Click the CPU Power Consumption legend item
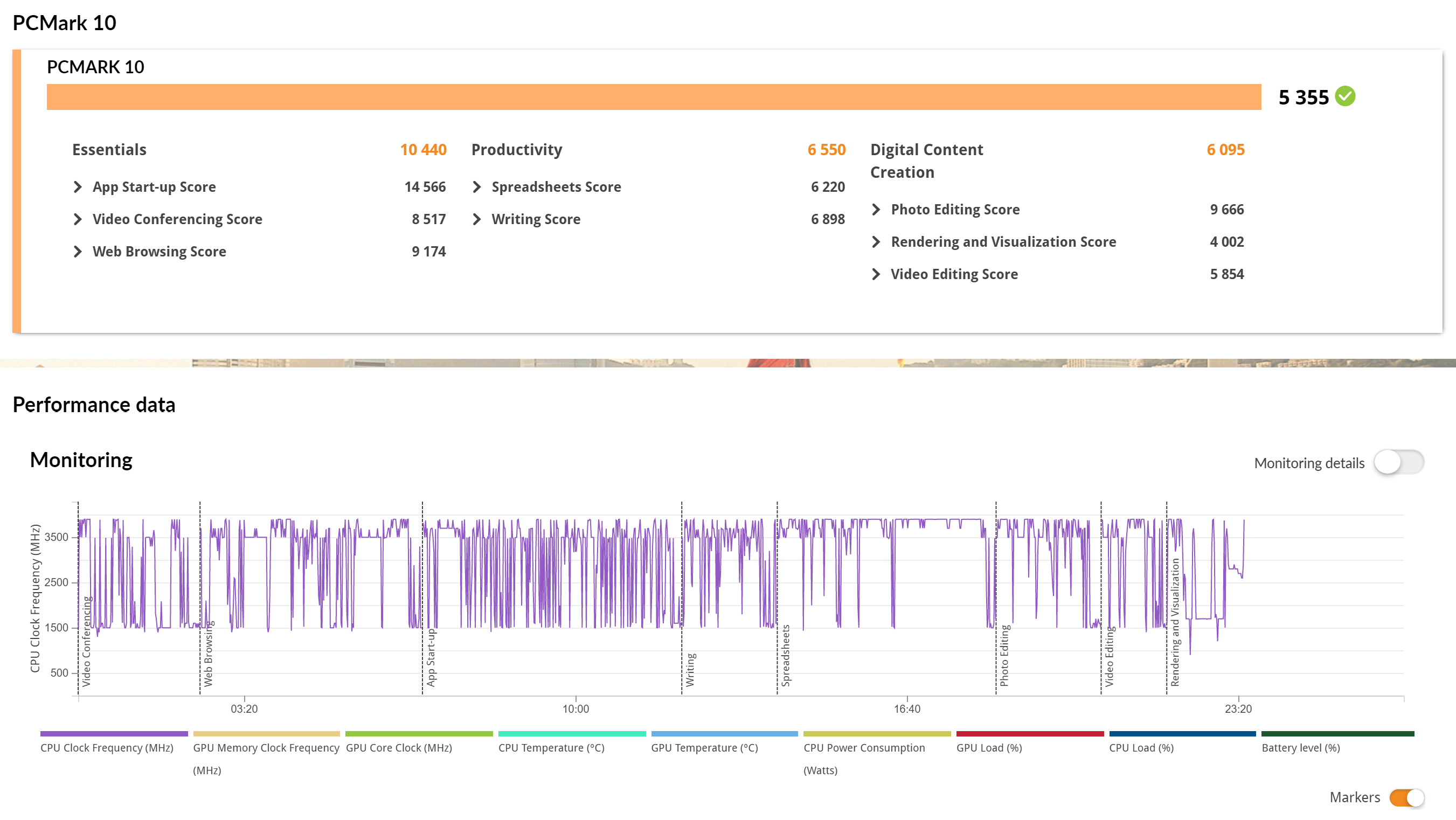This screenshot has height=820, width=1456. click(x=864, y=747)
